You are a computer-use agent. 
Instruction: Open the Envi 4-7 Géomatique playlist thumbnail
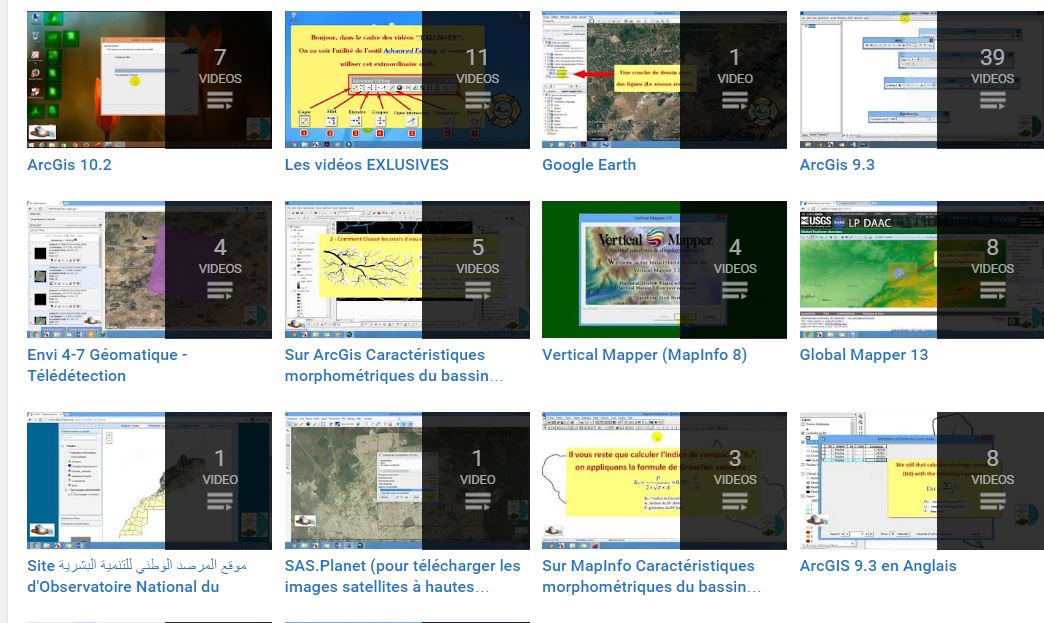(x=149, y=270)
